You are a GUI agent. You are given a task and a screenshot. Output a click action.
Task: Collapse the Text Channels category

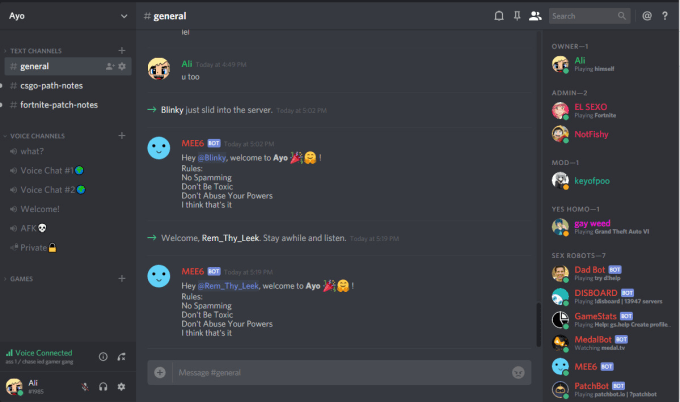36,51
